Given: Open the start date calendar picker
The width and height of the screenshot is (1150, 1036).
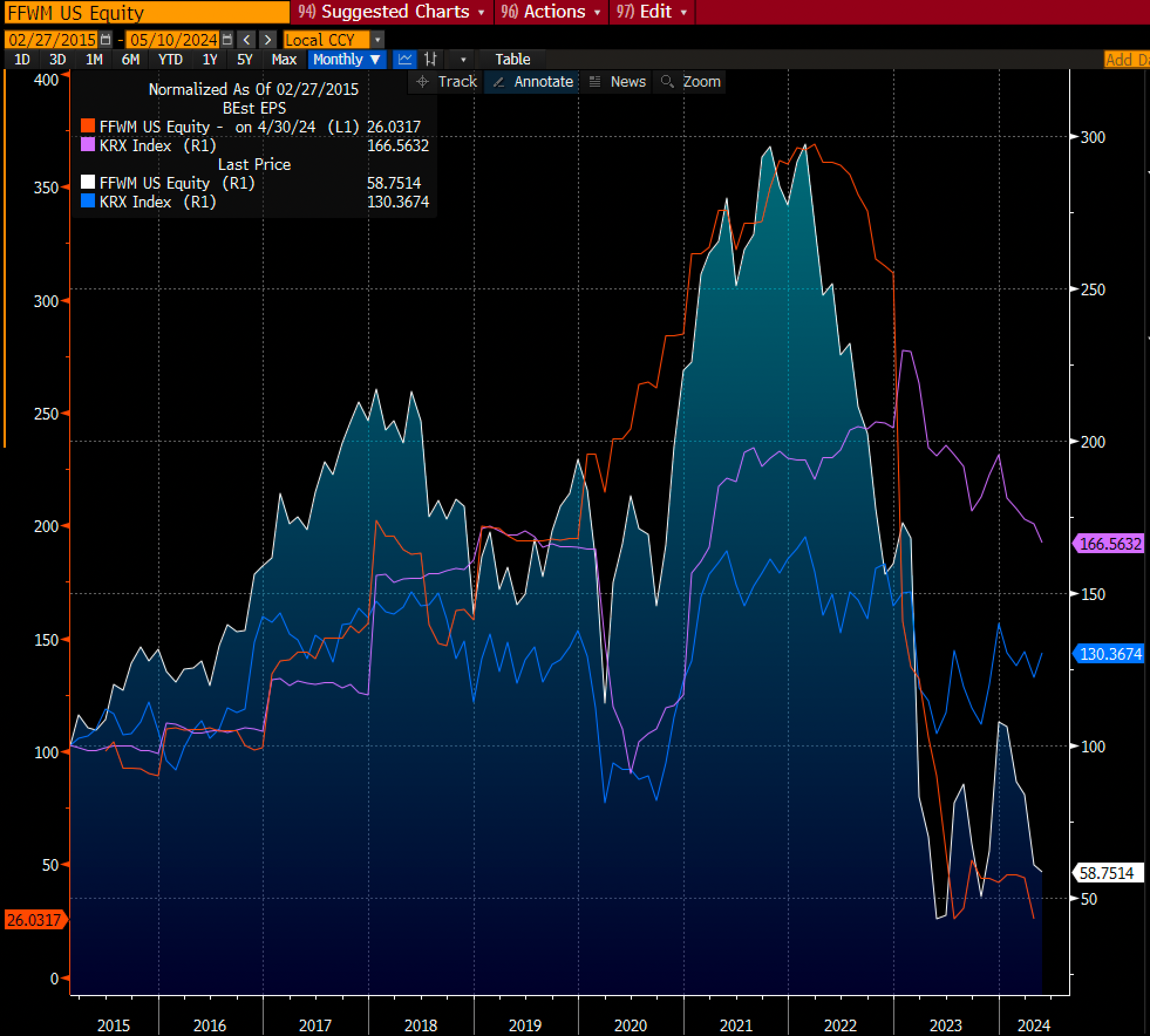Looking at the screenshot, I should coord(106,40).
